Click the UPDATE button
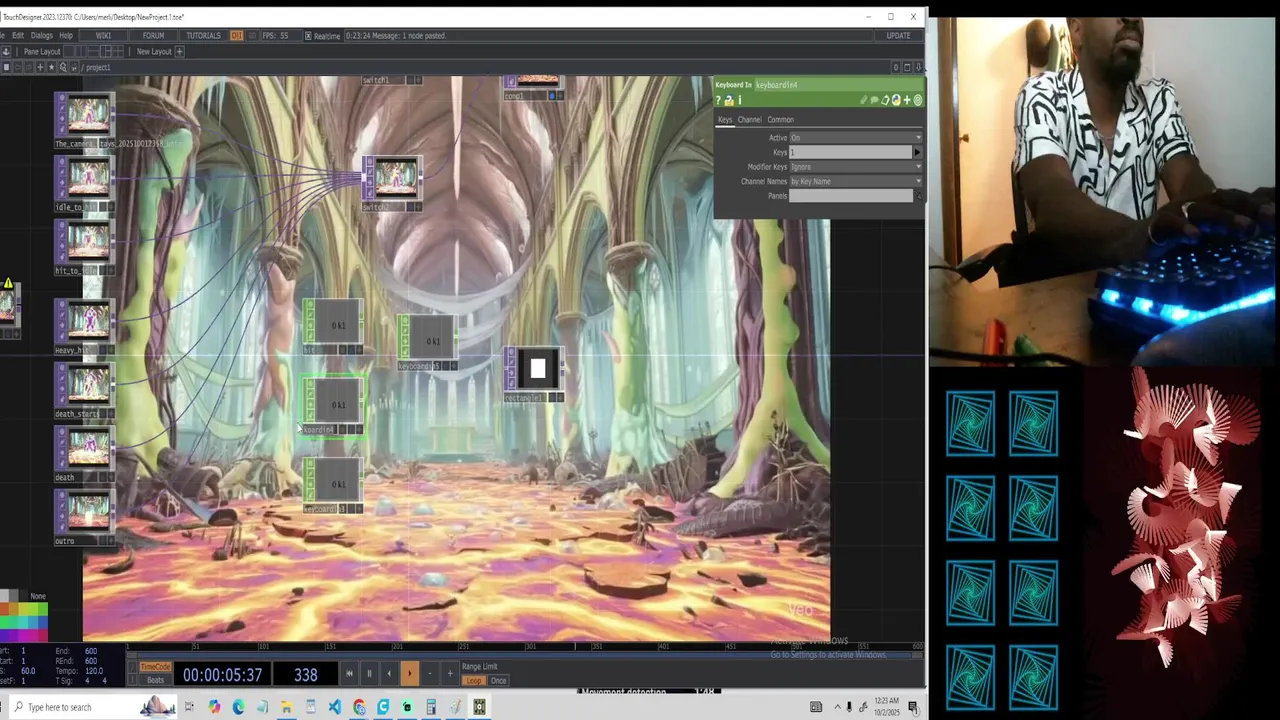1280x720 pixels. pyautogui.click(x=898, y=36)
